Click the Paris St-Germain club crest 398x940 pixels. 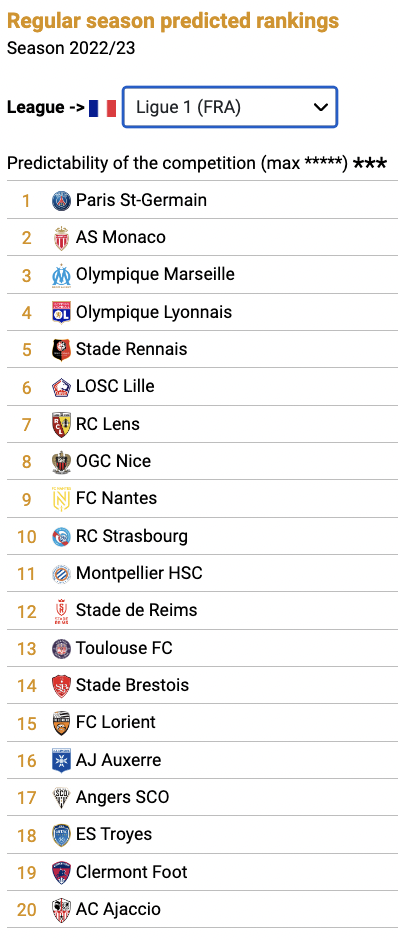61,200
